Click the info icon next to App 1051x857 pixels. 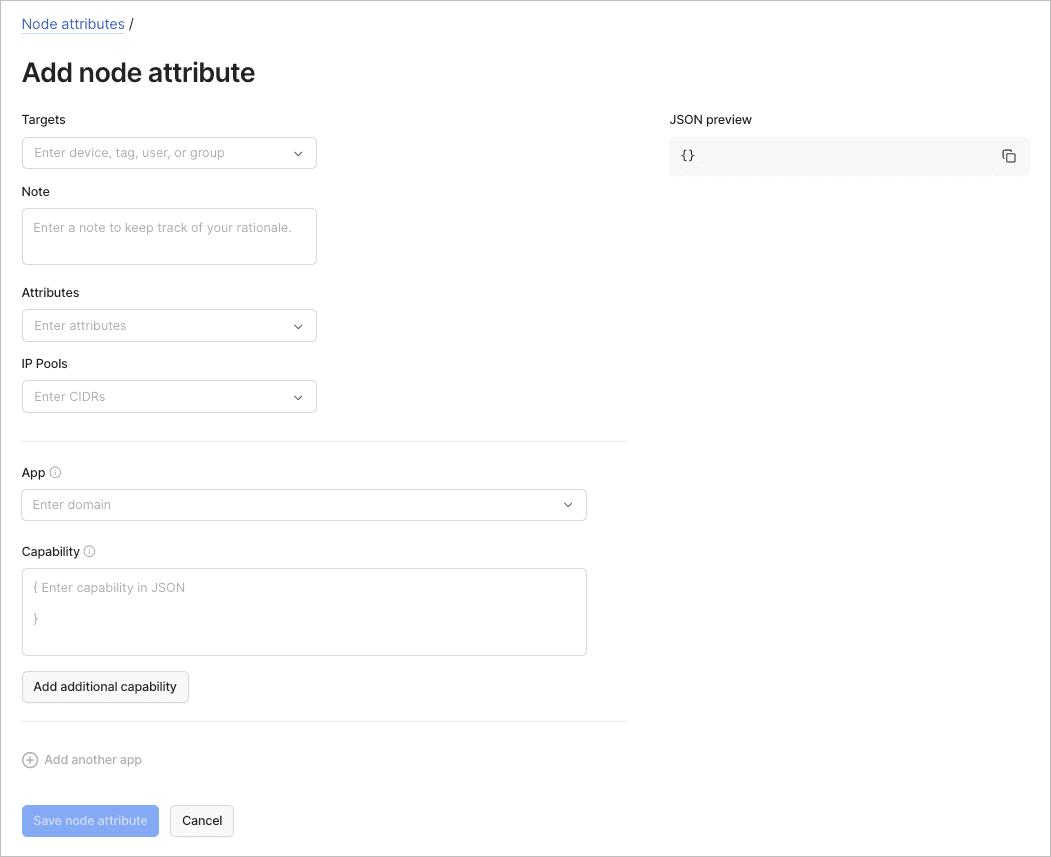[x=56, y=471]
